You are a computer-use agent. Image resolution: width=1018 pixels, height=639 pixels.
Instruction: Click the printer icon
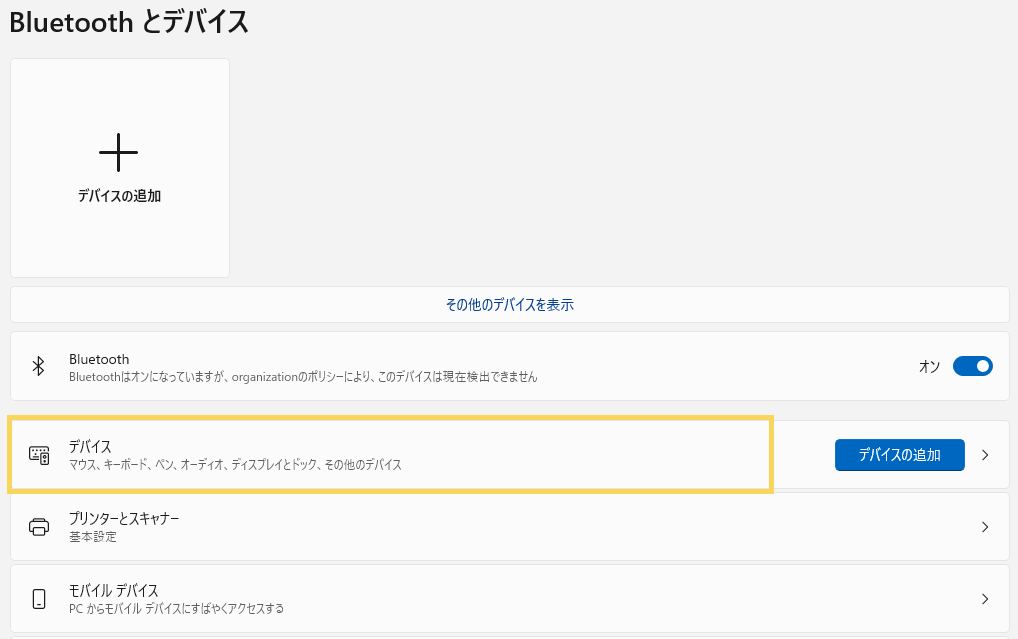[x=39, y=527]
